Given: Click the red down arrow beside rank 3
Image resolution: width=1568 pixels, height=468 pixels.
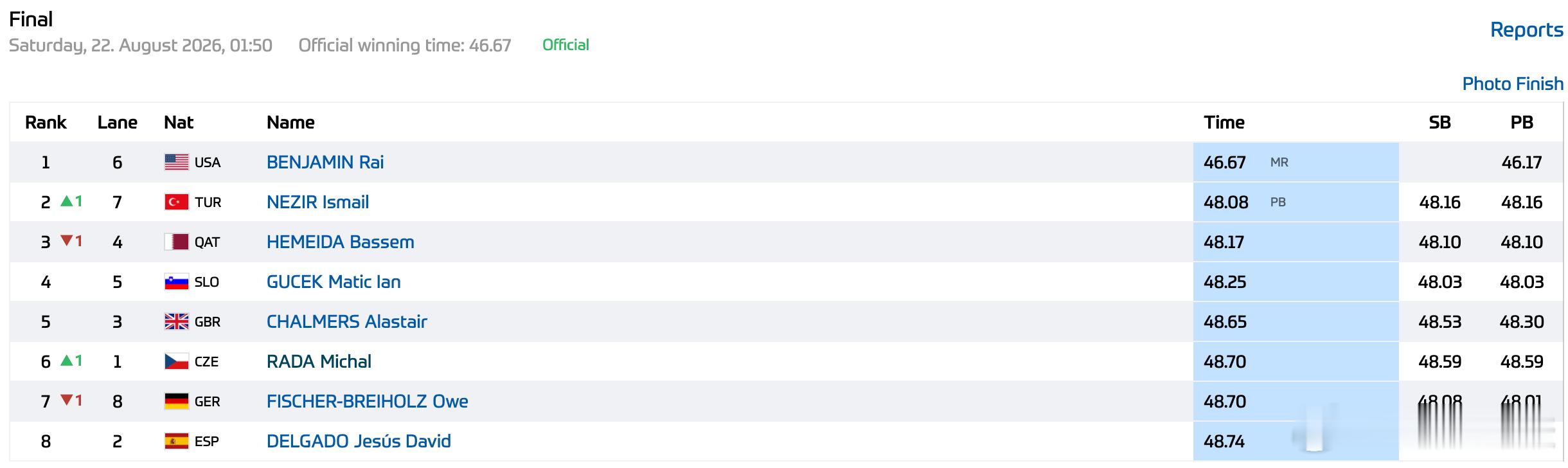Looking at the screenshot, I should click(x=66, y=241).
